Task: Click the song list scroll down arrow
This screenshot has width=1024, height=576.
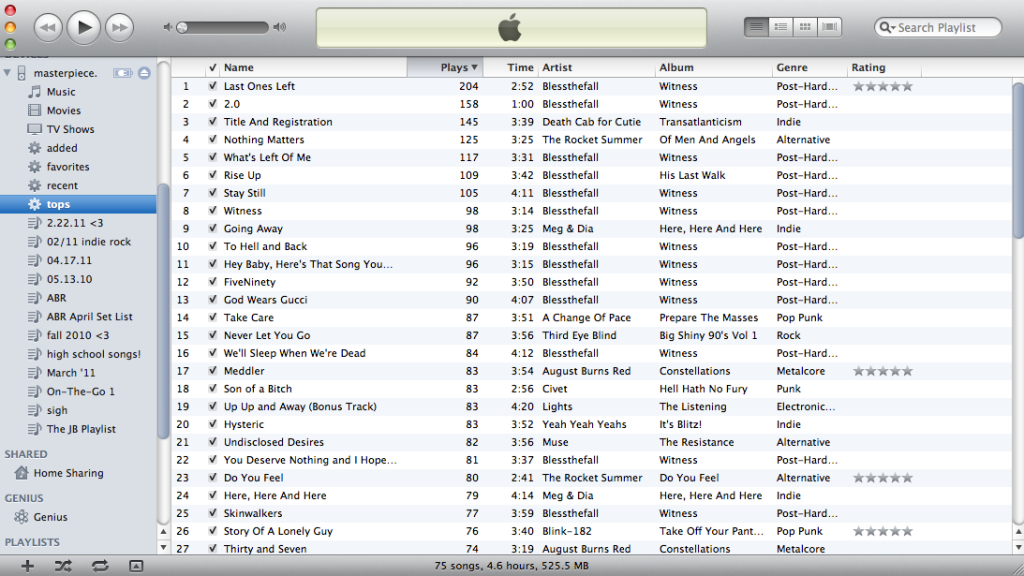Action: point(1018,547)
